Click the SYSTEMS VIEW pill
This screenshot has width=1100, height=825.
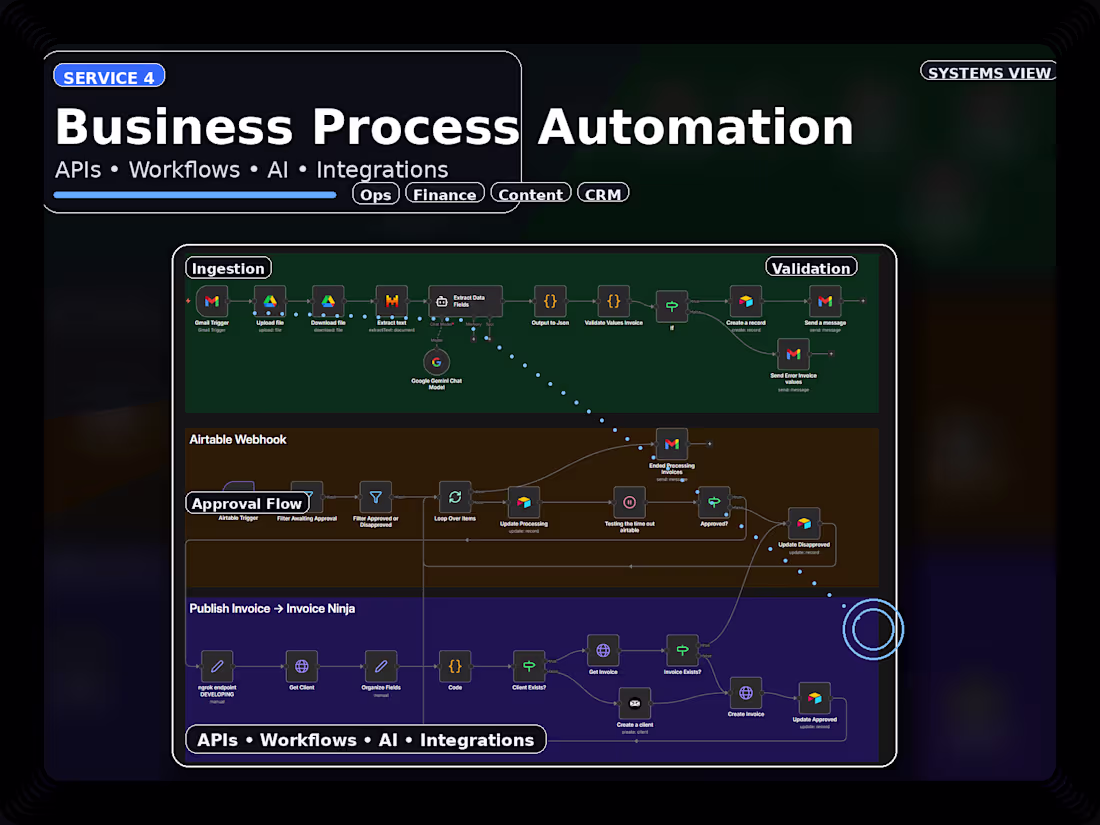[988, 72]
